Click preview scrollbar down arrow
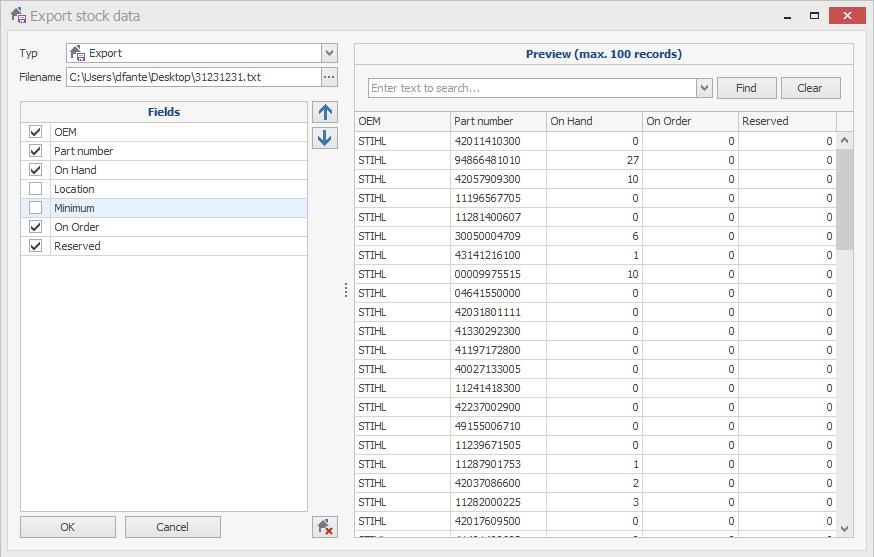The image size is (874, 557). [844, 529]
